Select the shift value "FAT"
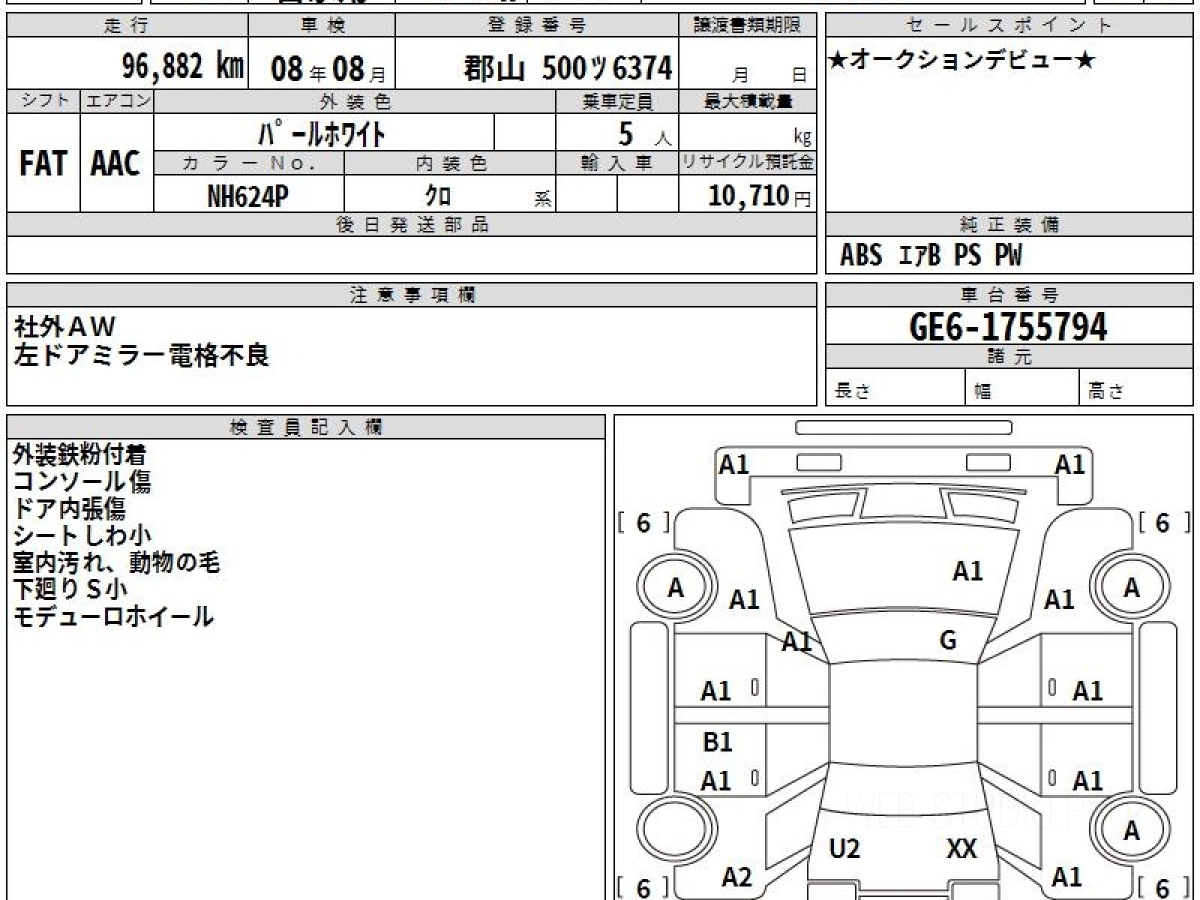The image size is (1200, 900). [43, 164]
